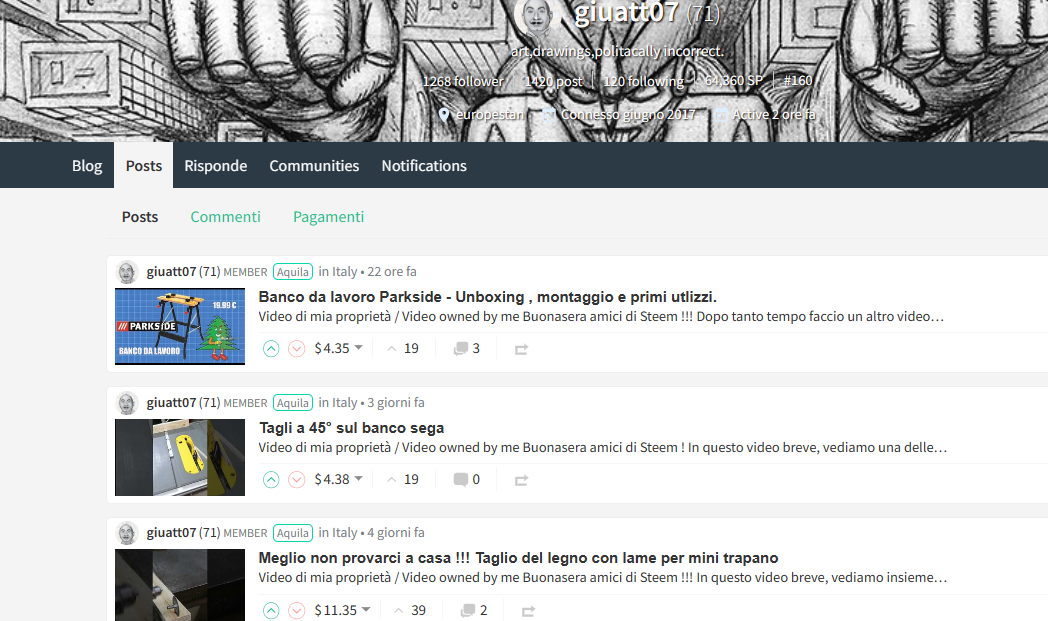Open the mini drill wood cutting thumbnail
Viewport: 1048px width, 621px height.
tap(180, 585)
